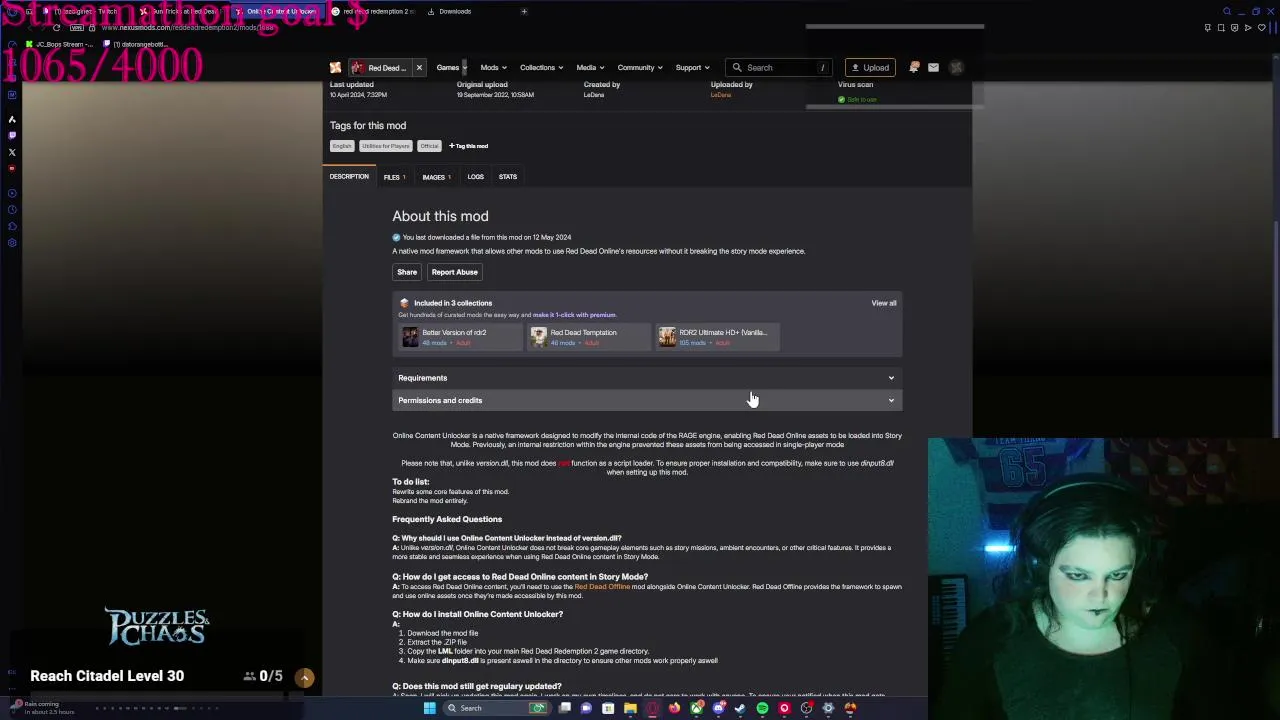Click the Windows Start button
The width and height of the screenshot is (1280, 720).
click(429, 708)
